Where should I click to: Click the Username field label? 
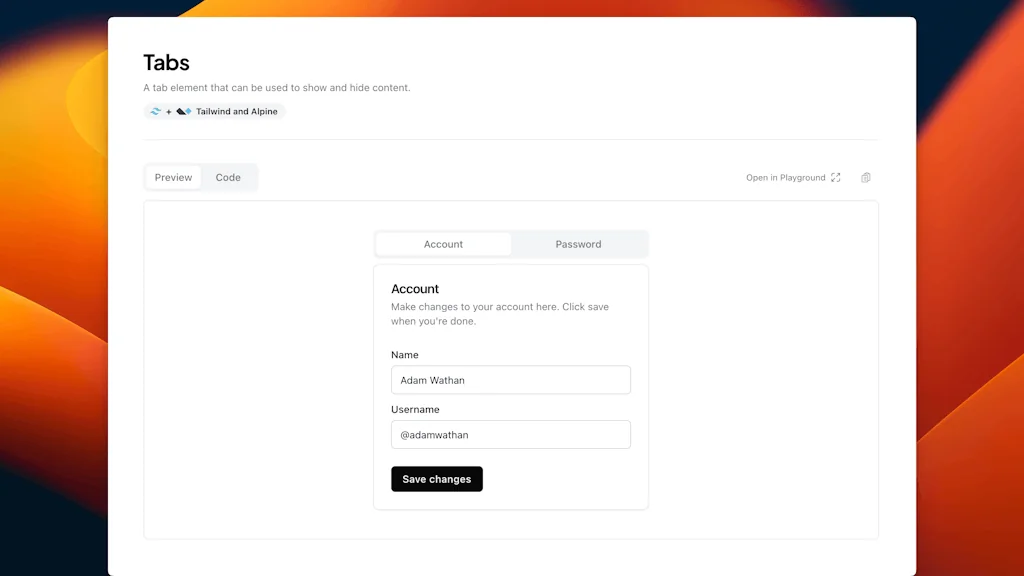[415, 410]
